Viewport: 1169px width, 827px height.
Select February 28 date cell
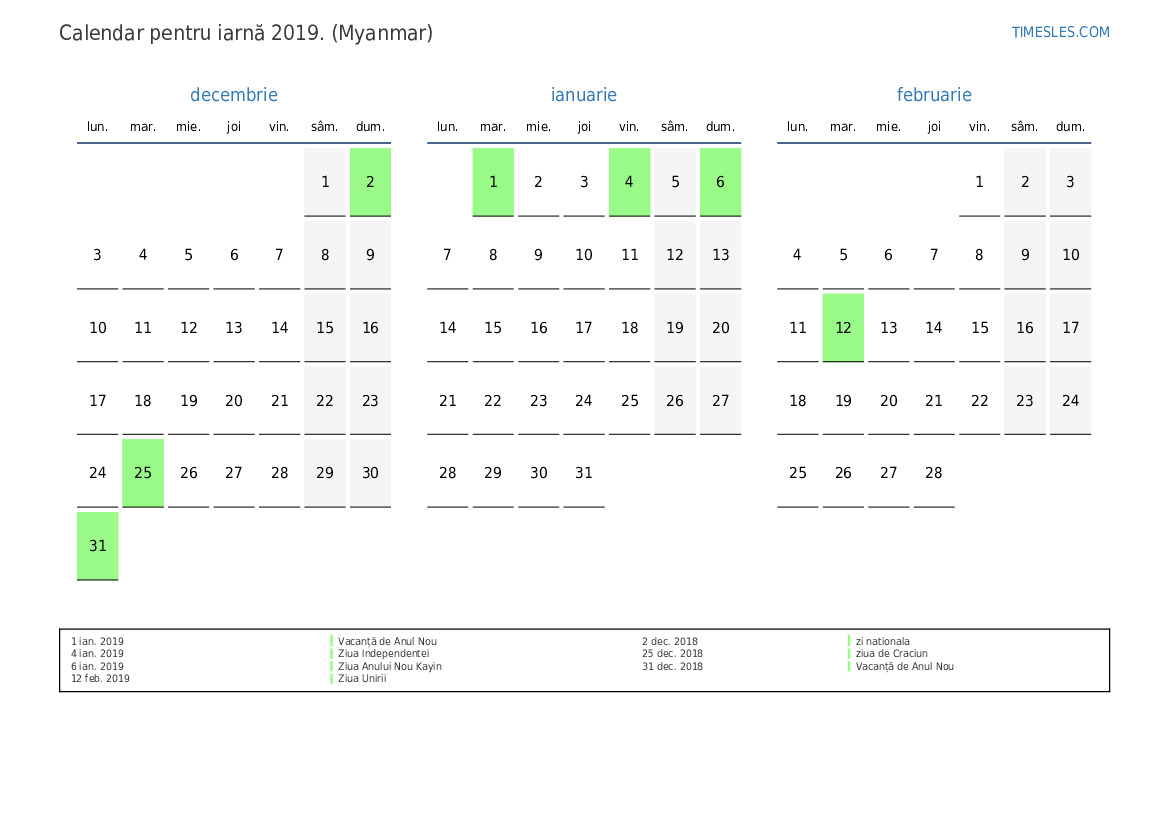934,473
